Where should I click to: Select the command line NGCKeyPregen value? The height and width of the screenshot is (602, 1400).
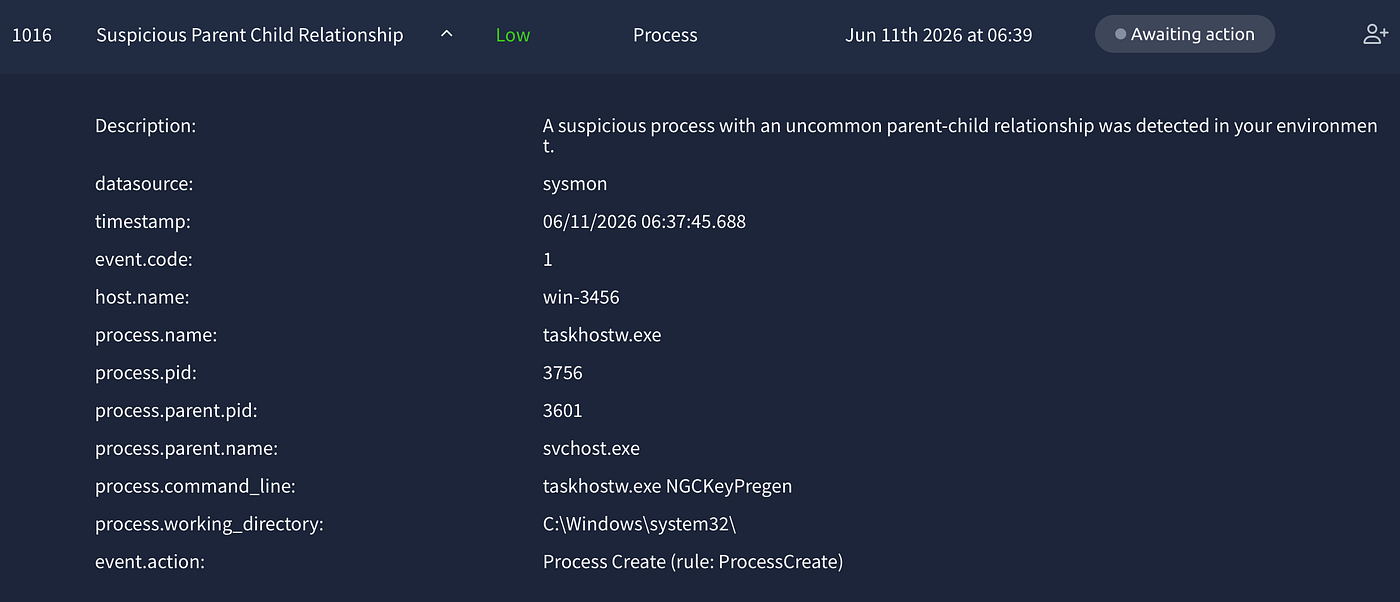point(667,486)
